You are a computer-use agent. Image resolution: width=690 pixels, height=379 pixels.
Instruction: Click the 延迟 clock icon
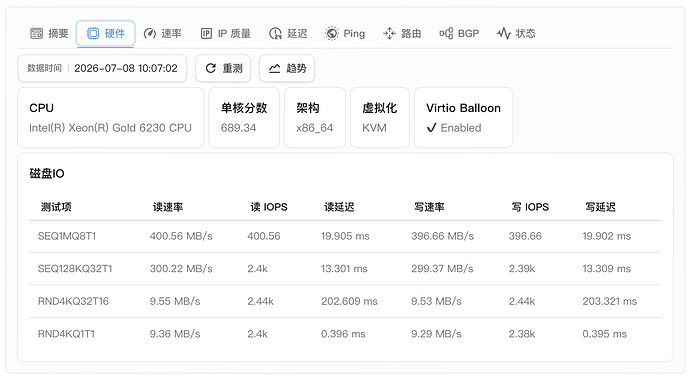(275, 33)
